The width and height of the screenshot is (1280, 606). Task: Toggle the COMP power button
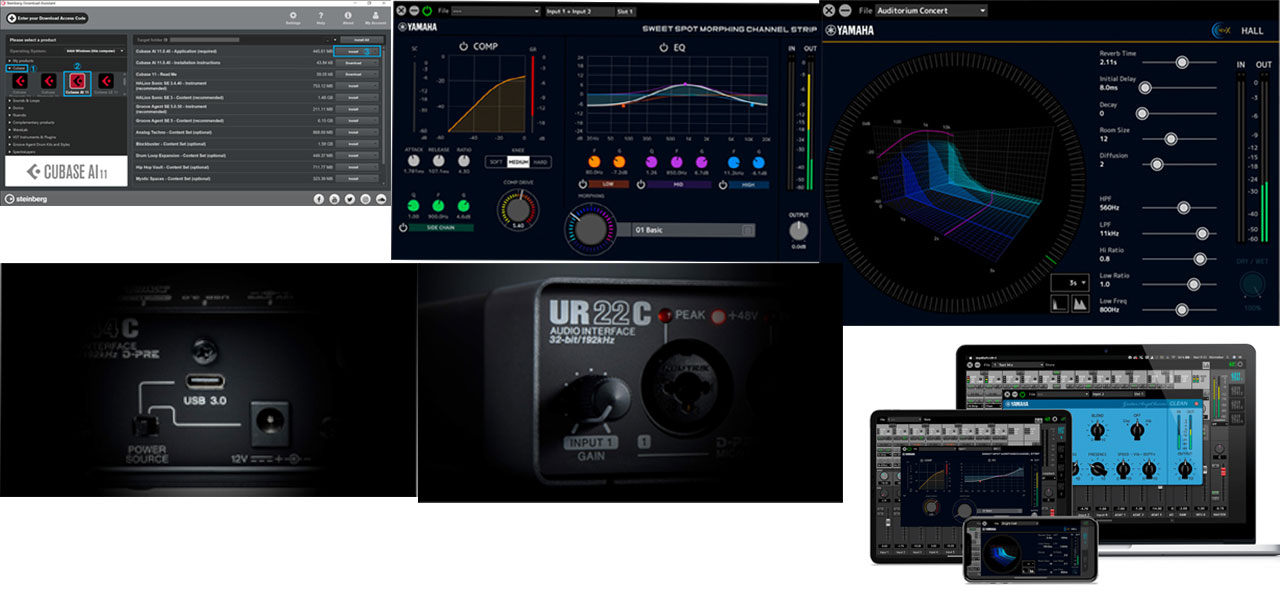[464, 46]
